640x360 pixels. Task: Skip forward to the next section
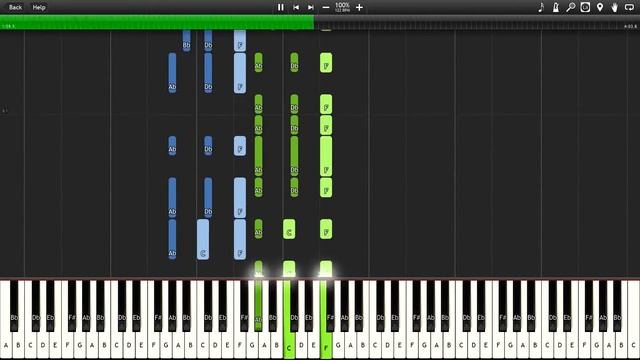[311, 7]
